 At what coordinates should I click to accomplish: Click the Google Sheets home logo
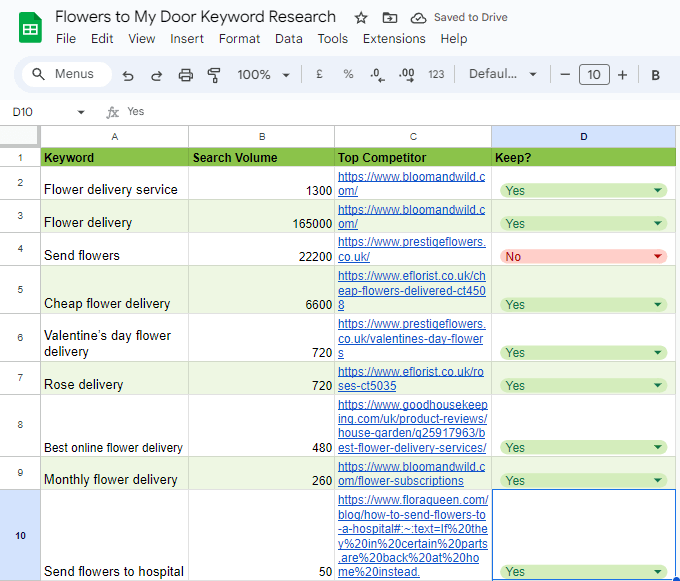(30, 27)
